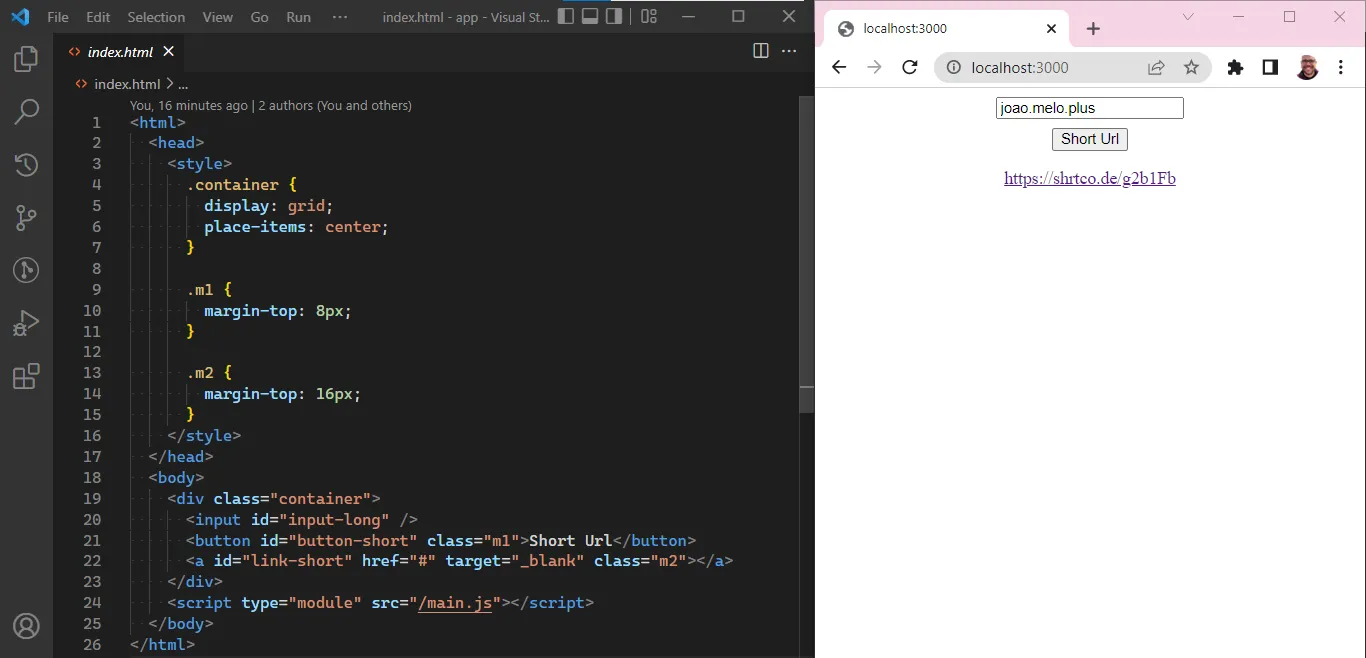
Task: Open the Go menu
Action: [259, 17]
